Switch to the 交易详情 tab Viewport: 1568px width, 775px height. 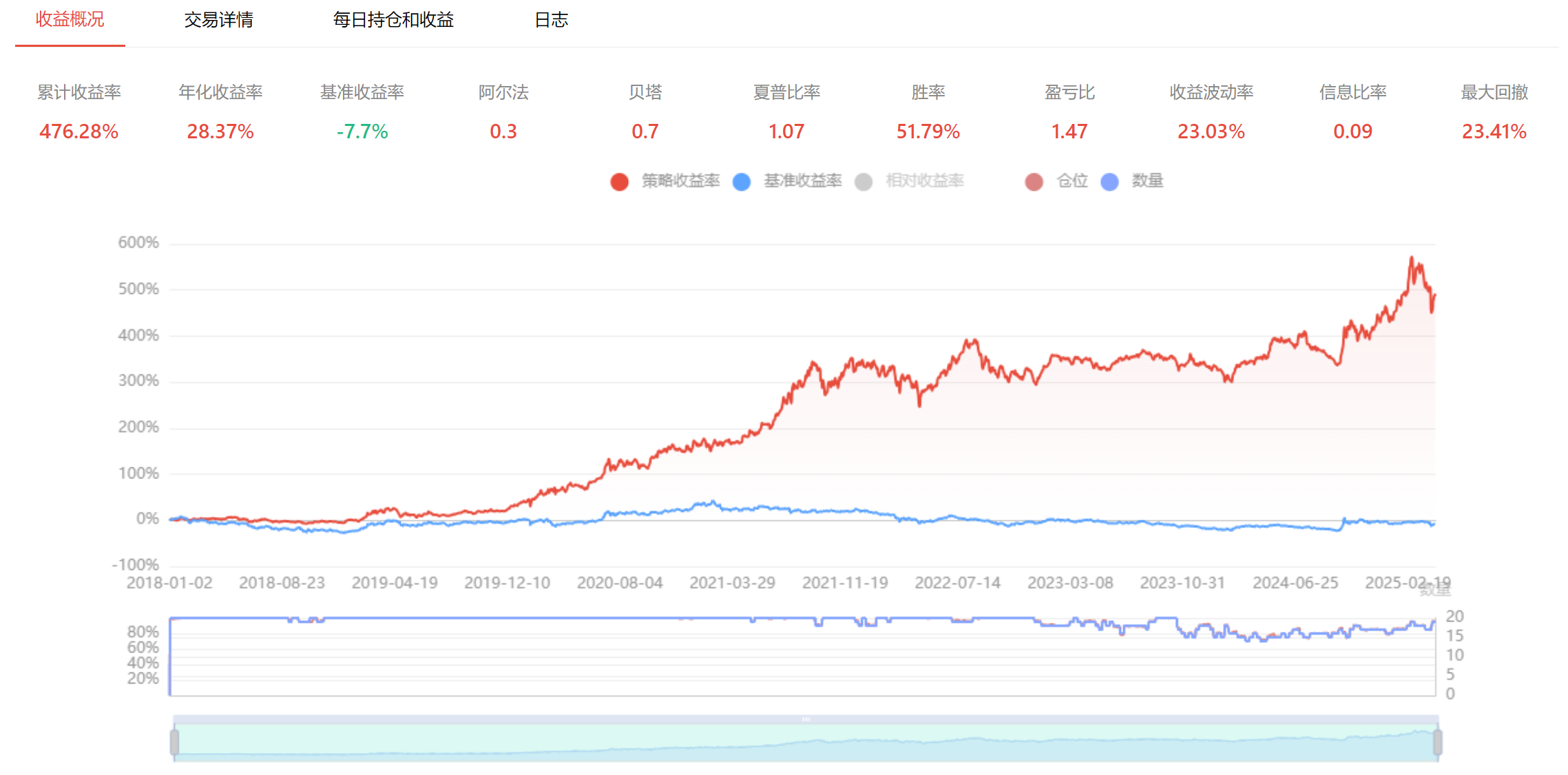(218, 20)
